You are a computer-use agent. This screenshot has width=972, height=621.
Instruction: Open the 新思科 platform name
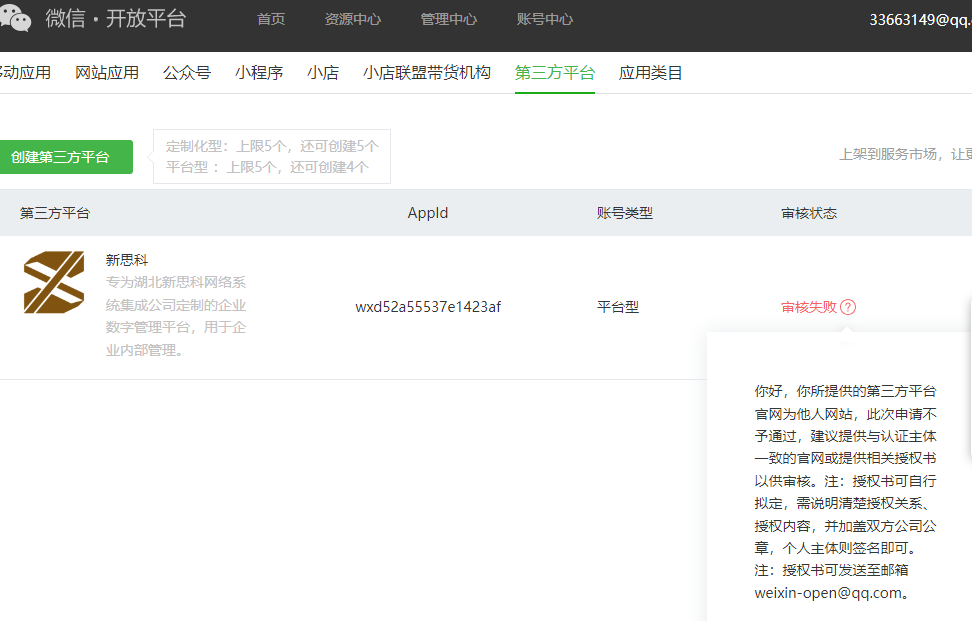[126, 260]
